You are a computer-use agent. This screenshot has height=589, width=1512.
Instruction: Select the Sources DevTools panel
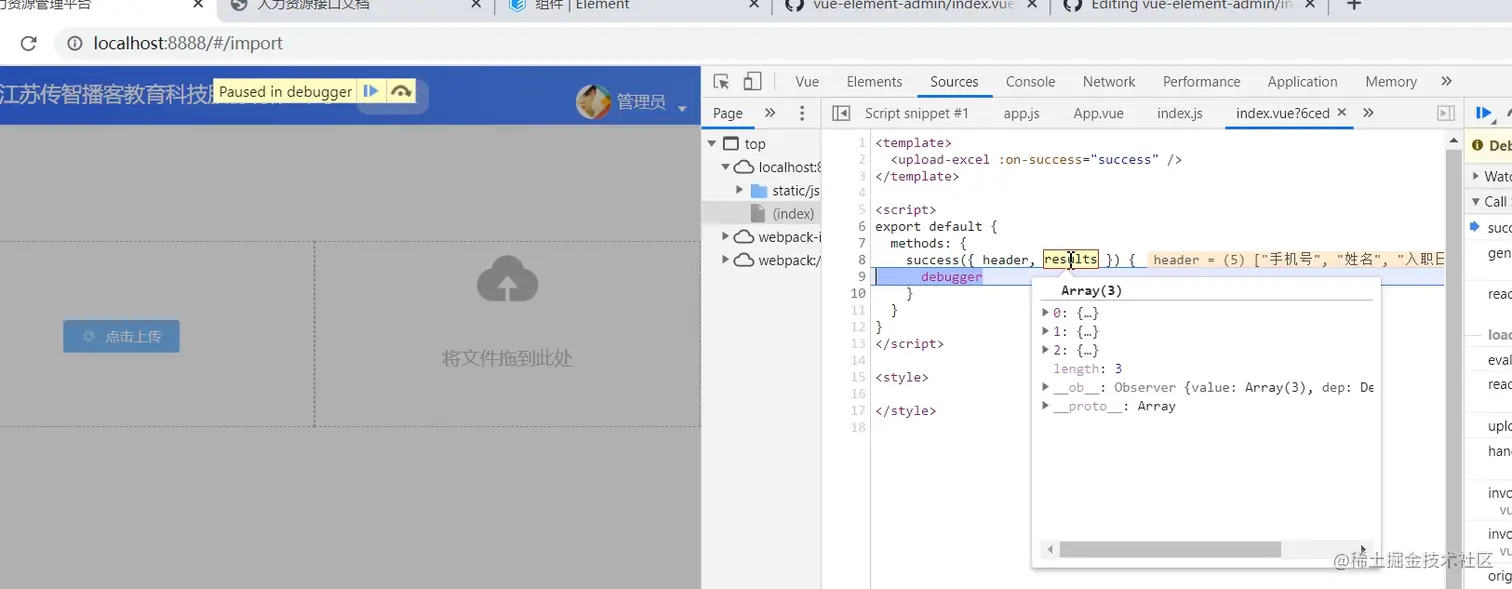pyautogui.click(x=954, y=82)
